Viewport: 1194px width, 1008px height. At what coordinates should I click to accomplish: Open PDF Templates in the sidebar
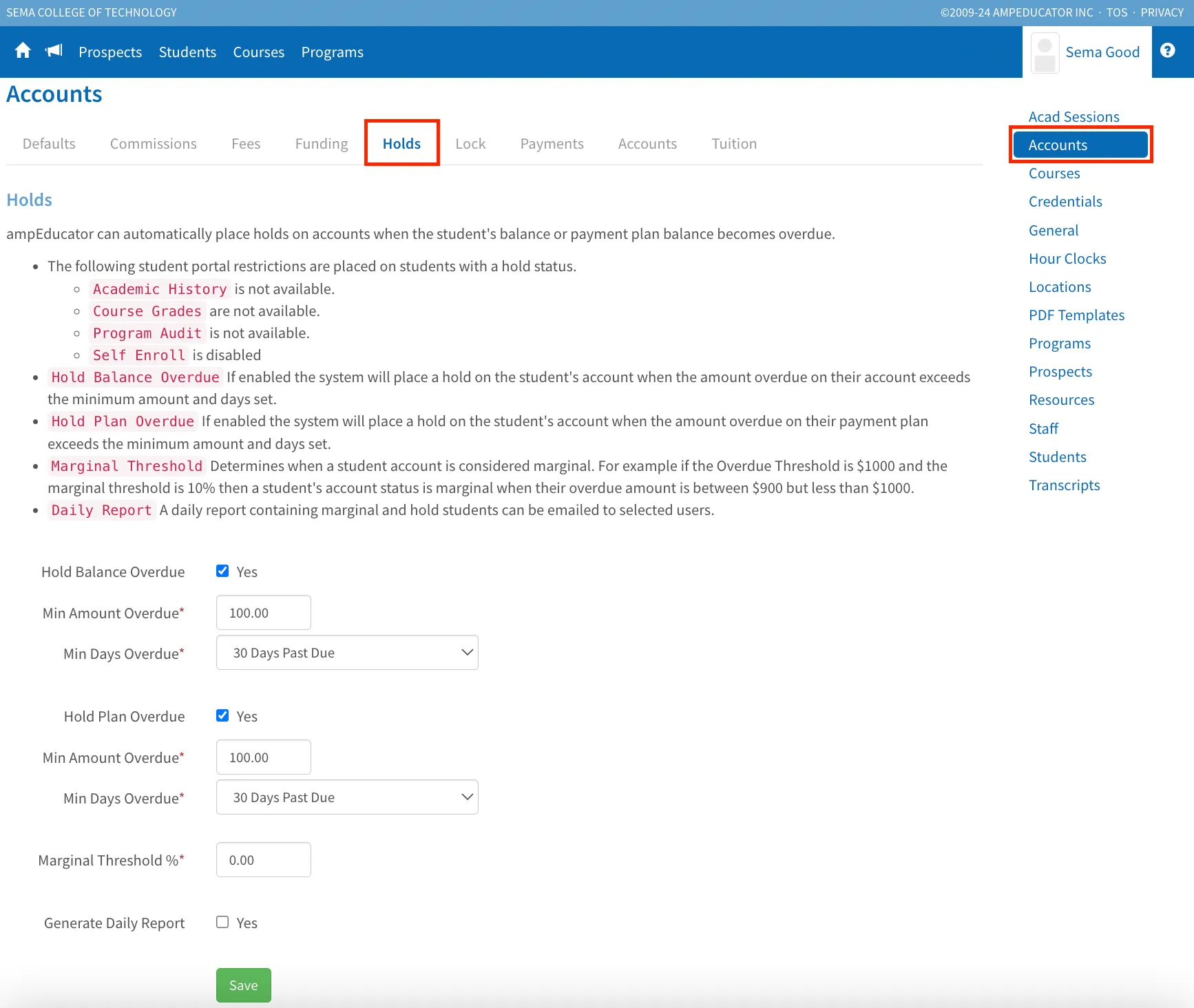coord(1076,315)
